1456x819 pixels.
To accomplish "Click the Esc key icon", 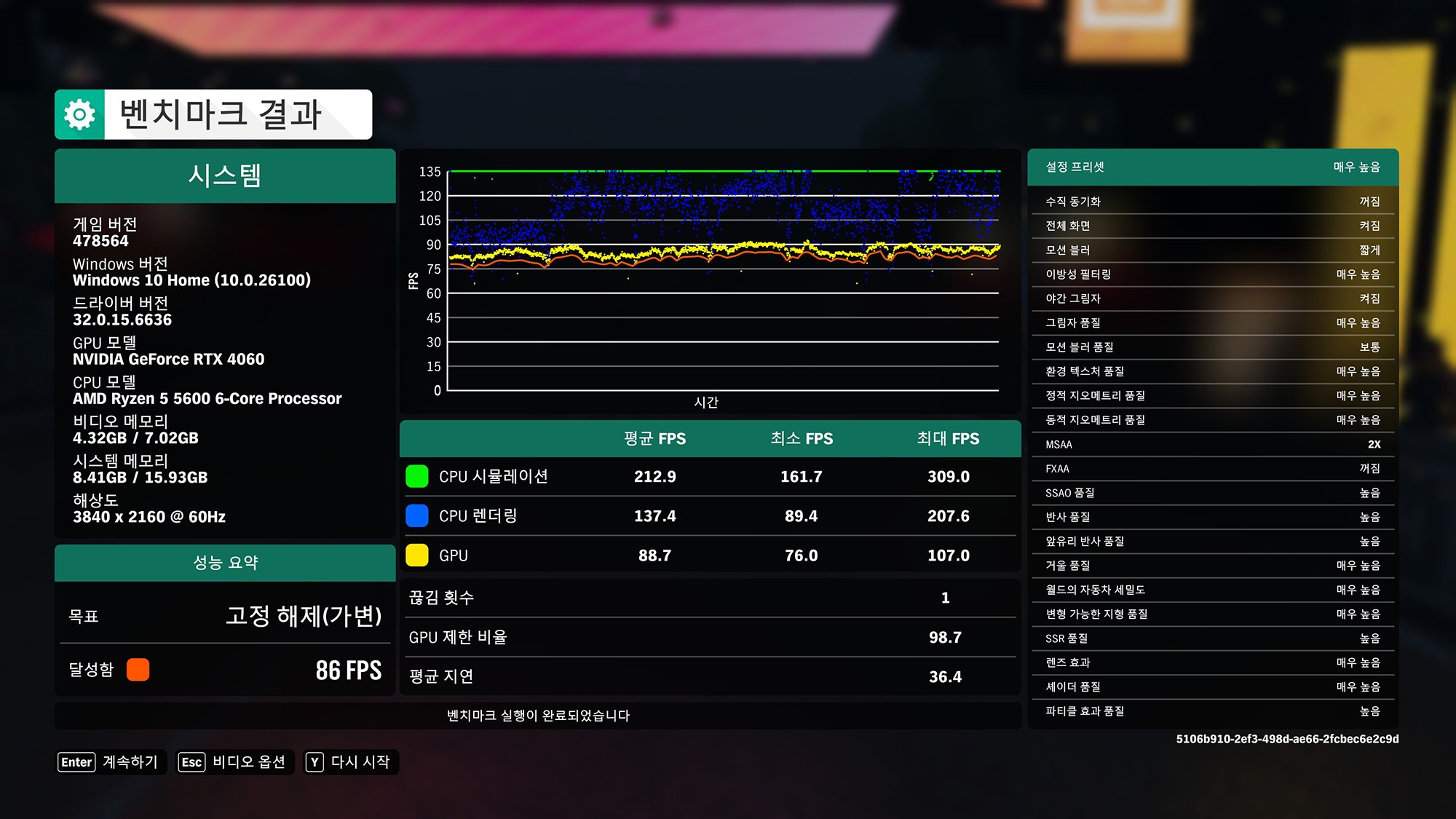I will point(191,762).
